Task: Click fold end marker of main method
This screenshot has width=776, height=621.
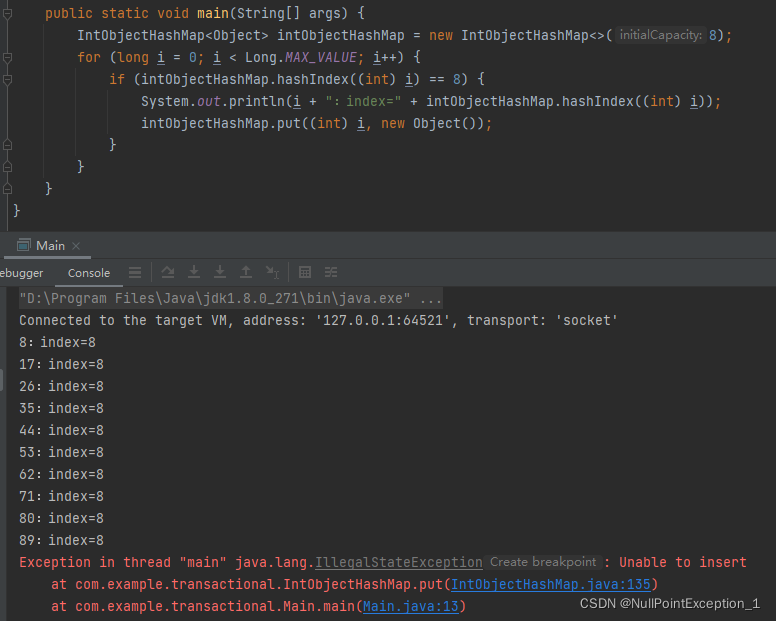Action: pos(7,189)
